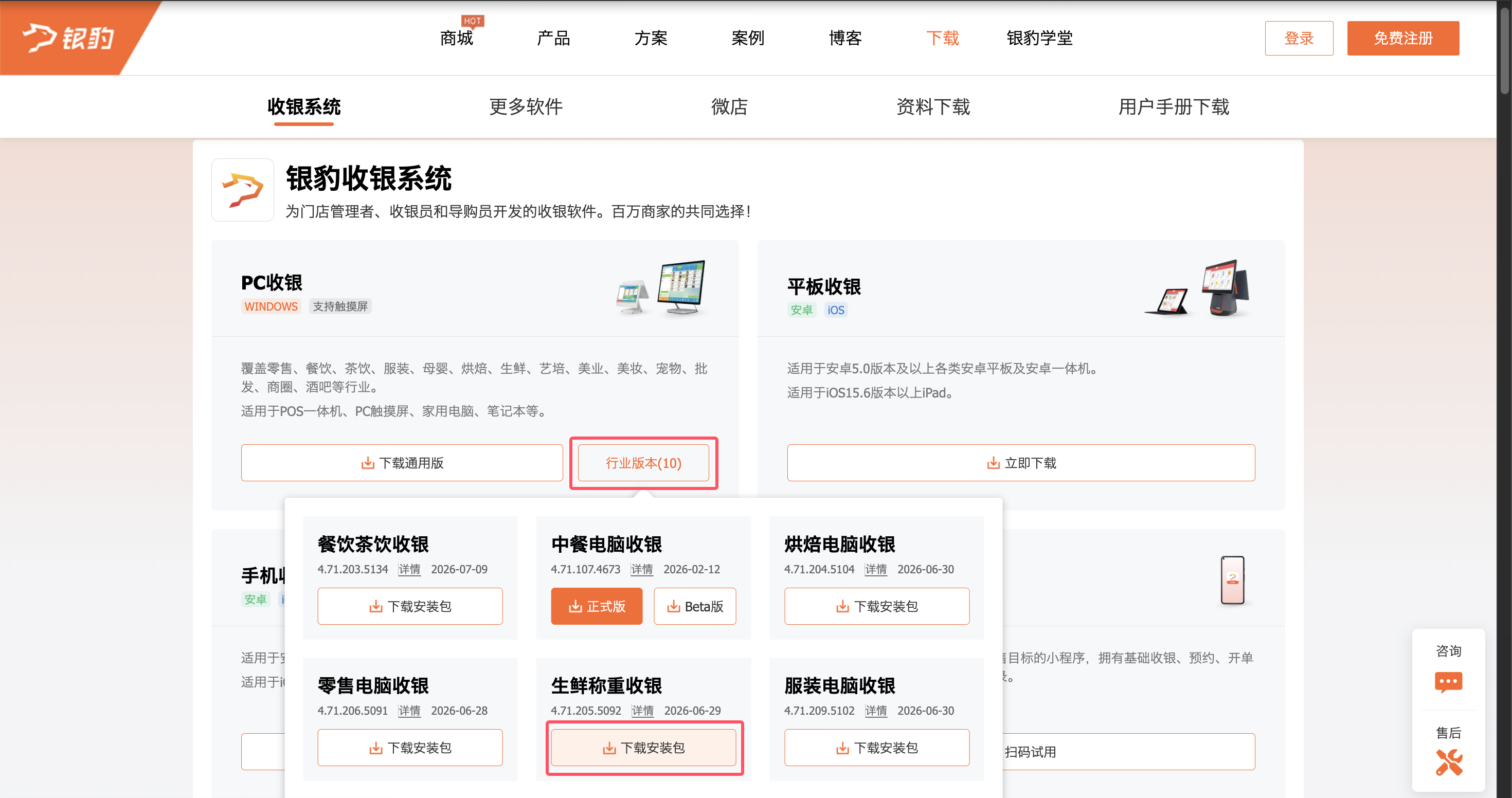Click the iOS tag under 平板收银
The height and width of the screenshot is (798, 1512).
[835, 310]
